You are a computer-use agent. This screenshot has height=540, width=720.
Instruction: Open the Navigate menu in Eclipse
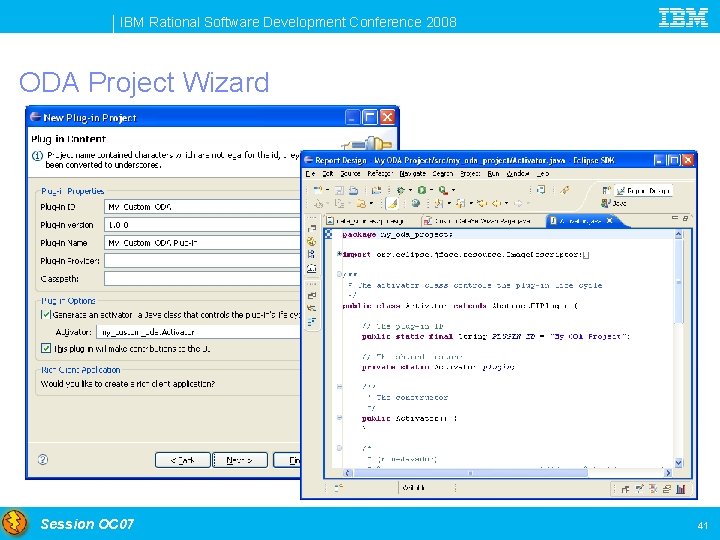(x=413, y=174)
